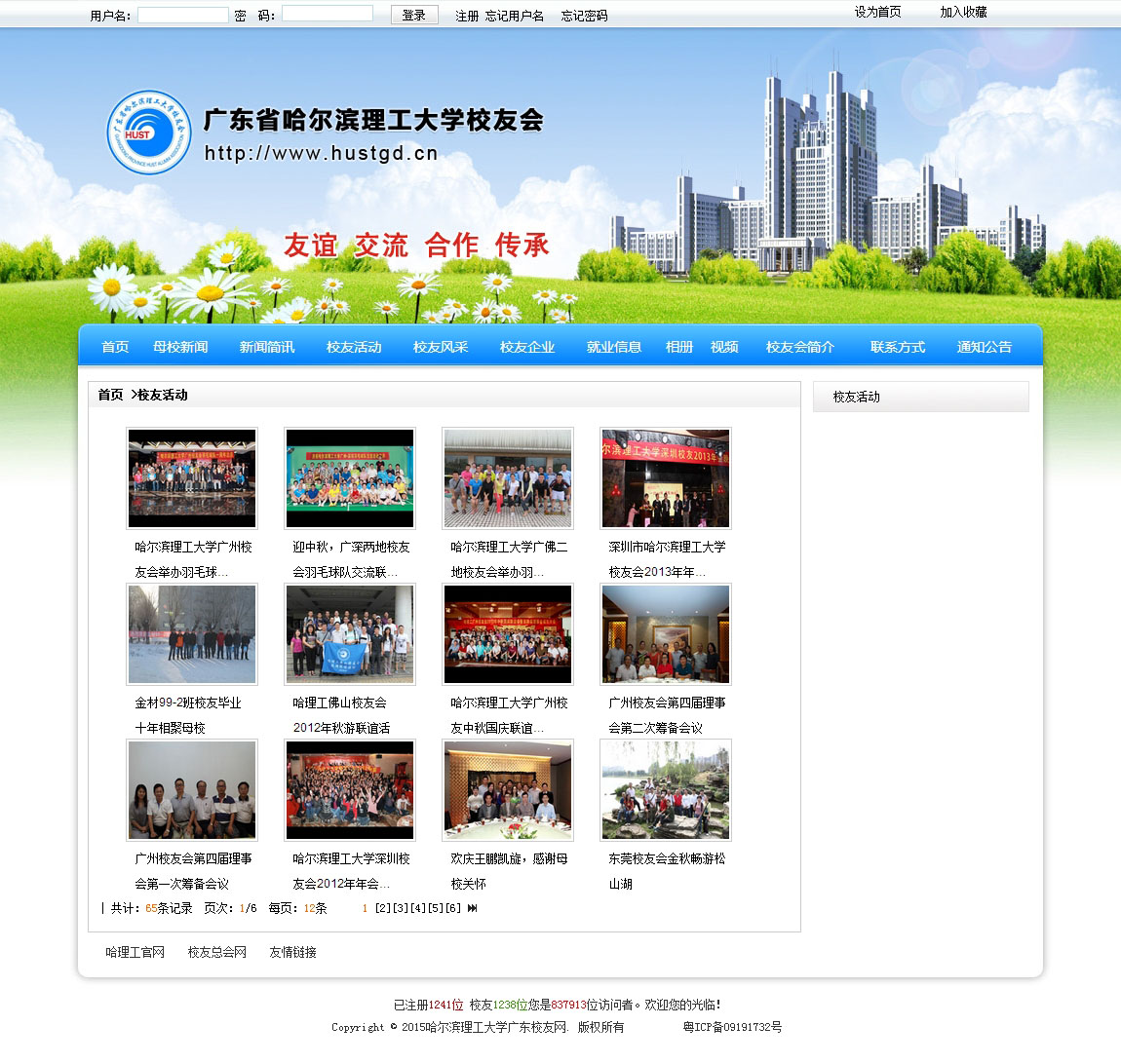Image resolution: width=1121 pixels, height=1064 pixels.
Task: Open the 友情链接 footer link
Action: (x=293, y=953)
